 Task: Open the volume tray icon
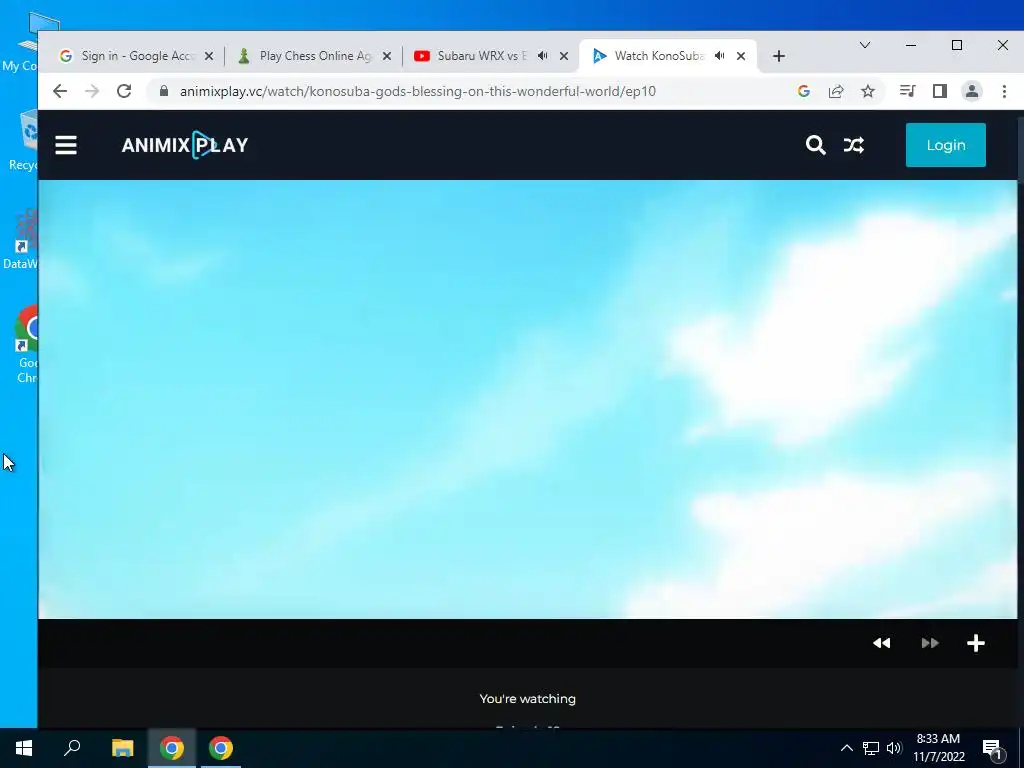[x=894, y=748]
